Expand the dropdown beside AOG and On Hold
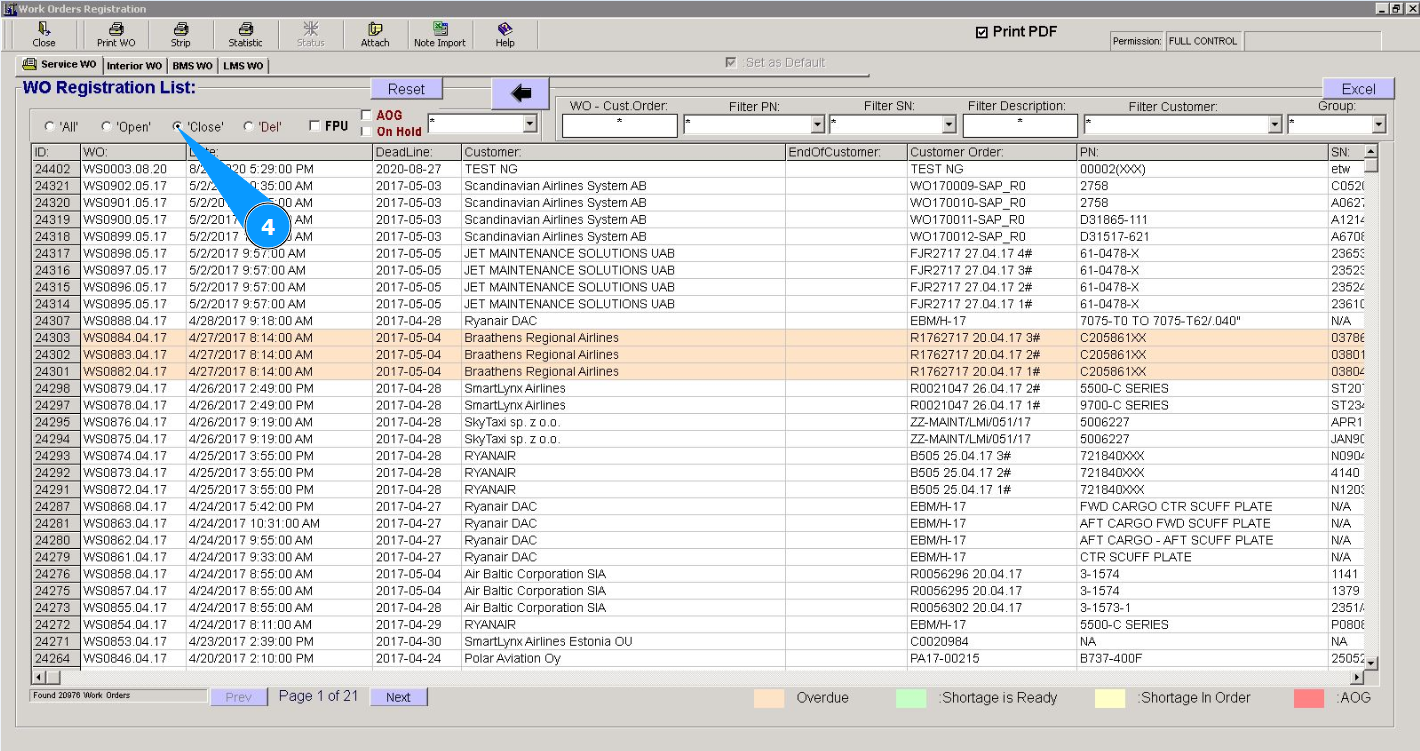 [x=530, y=123]
